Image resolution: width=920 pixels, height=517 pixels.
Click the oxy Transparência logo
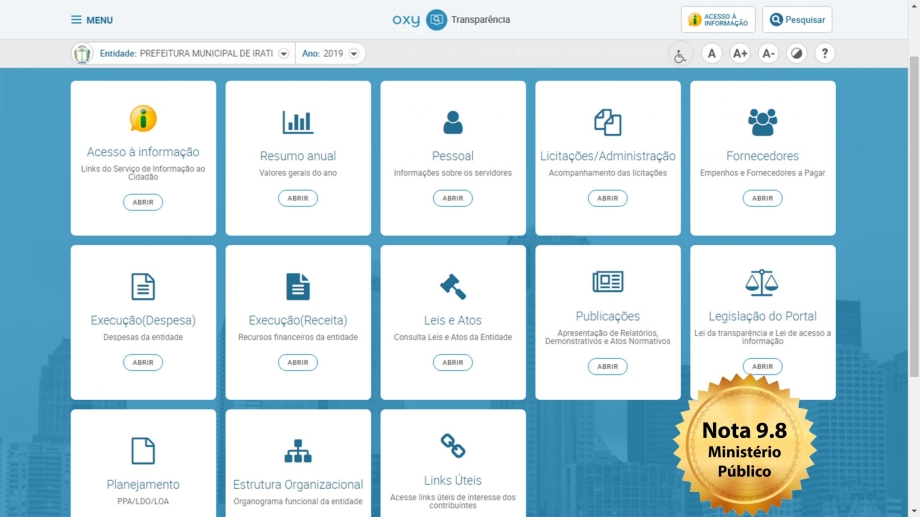coord(451,20)
